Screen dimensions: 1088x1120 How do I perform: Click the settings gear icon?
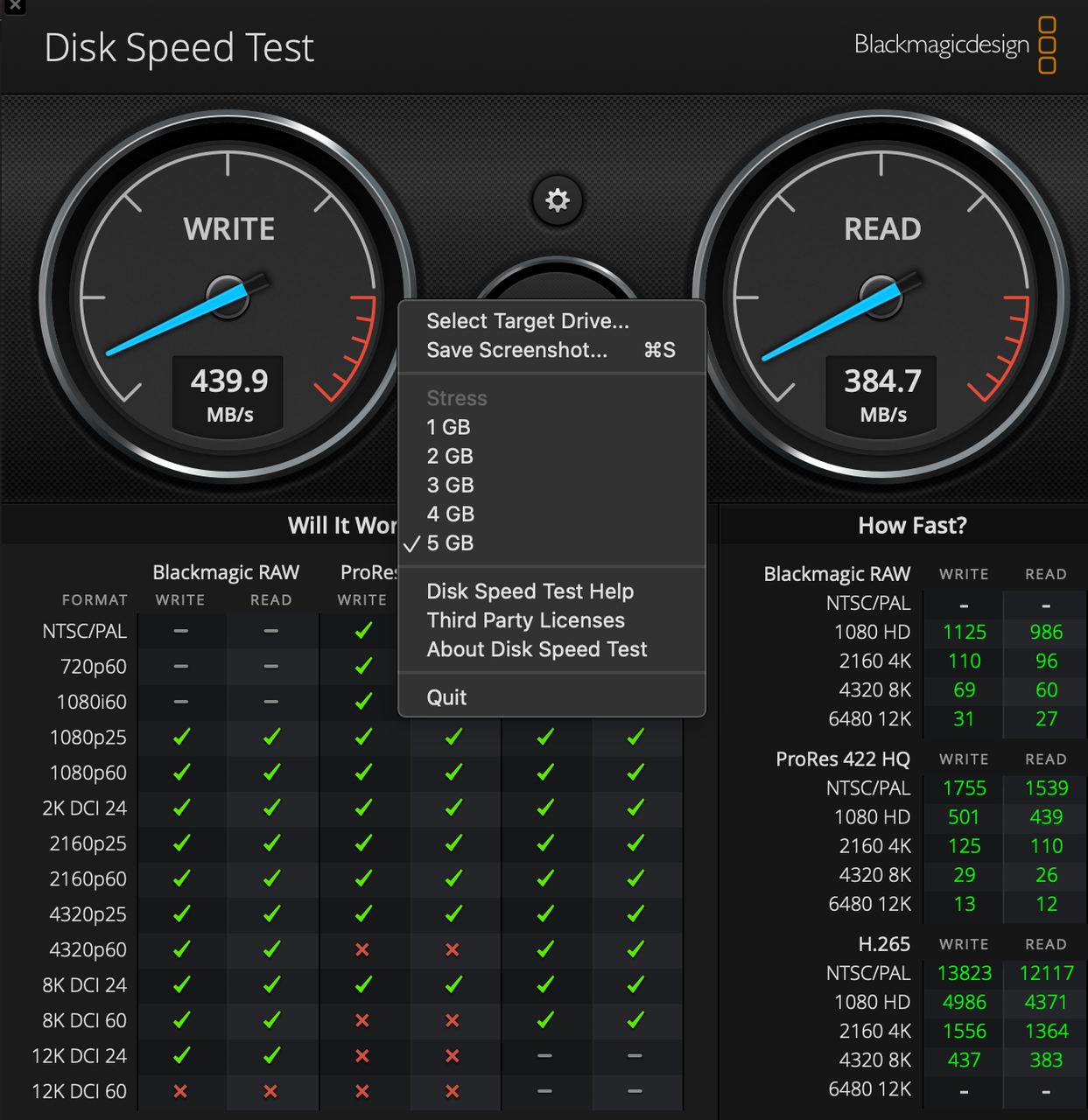pos(558,200)
